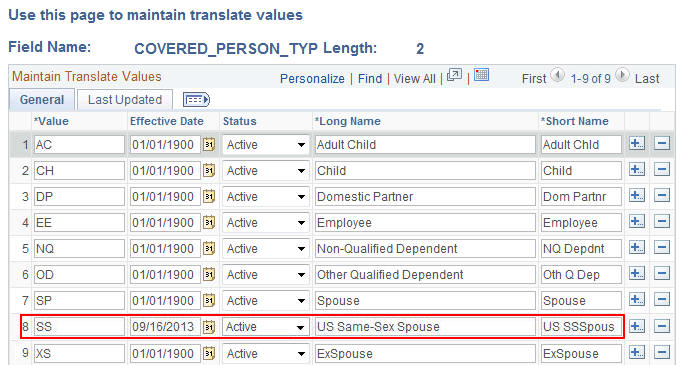Edit Long Name field Domestic Partner
The width and height of the screenshot is (683, 365).
point(425,197)
